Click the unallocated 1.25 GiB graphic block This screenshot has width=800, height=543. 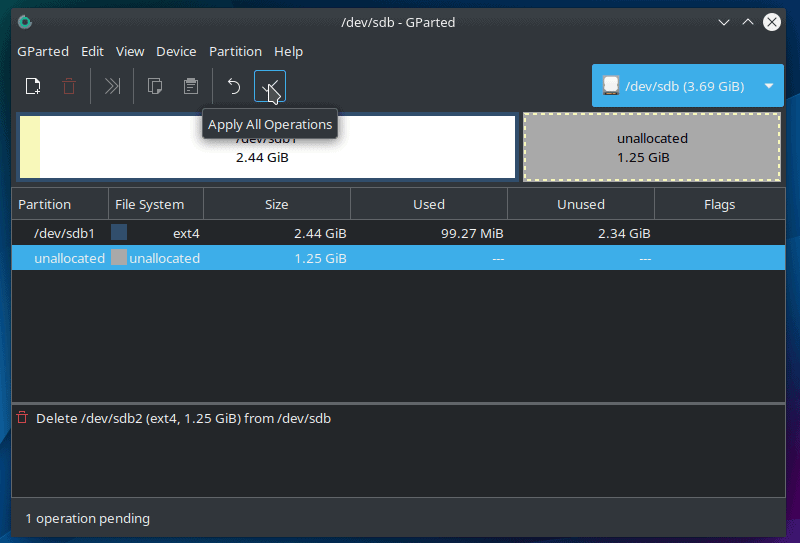tap(651, 147)
